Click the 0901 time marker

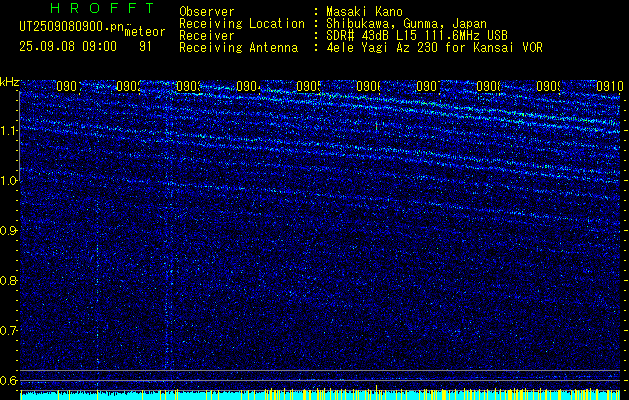pyautogui.click(x=69, y=86)
